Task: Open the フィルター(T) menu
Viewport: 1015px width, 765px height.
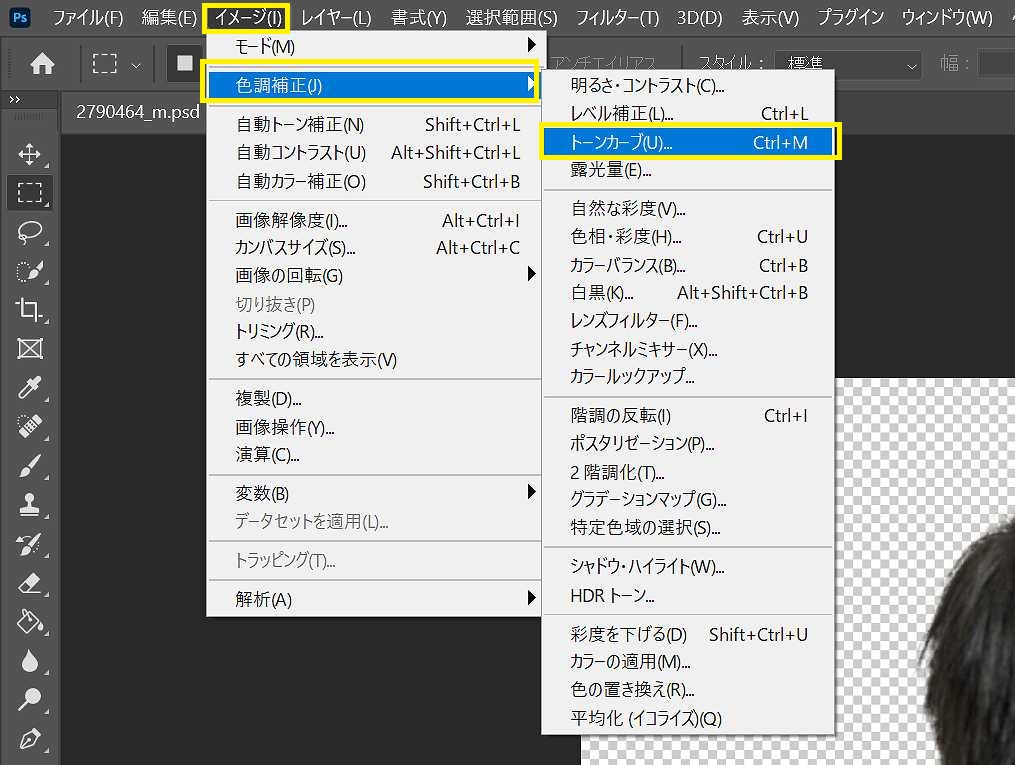Action: (618, 17)
